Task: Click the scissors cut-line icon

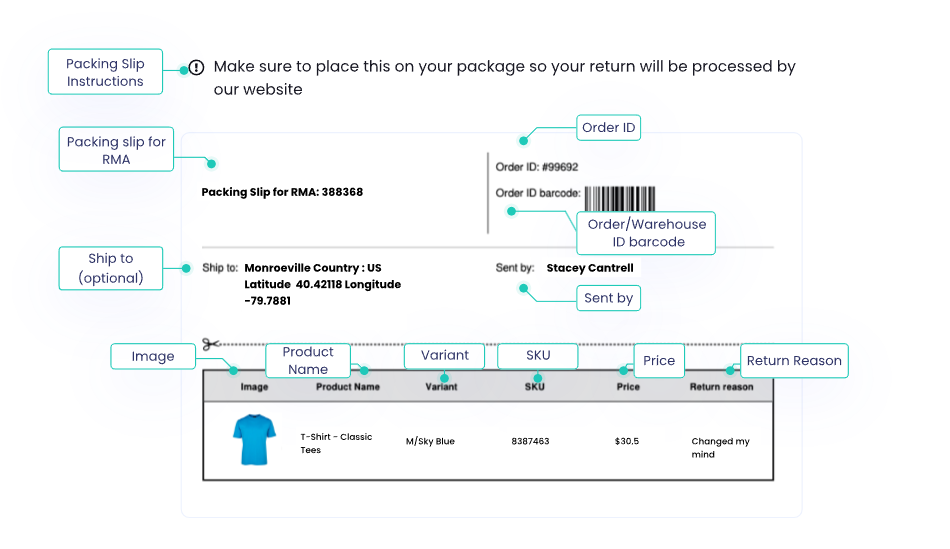Action: 210,344
